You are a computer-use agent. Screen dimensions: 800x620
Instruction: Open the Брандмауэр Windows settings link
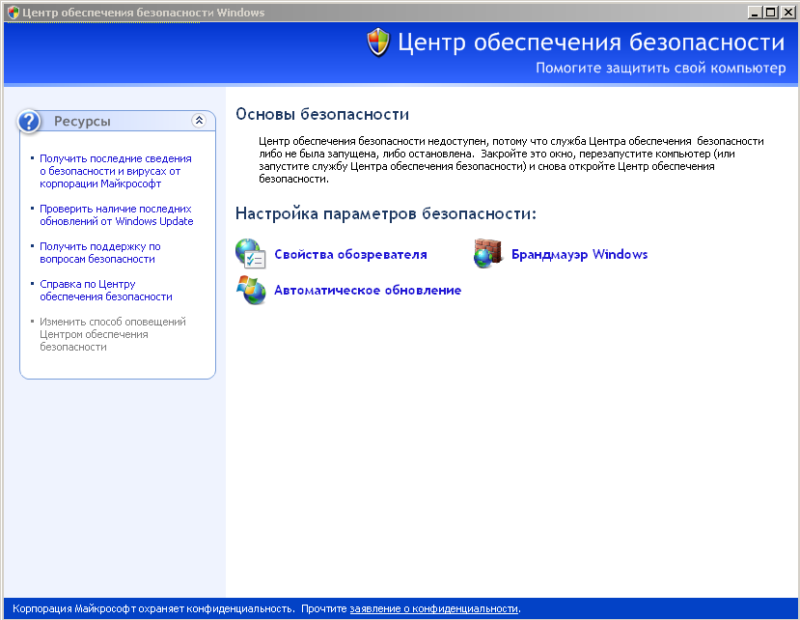click(579, 255)
